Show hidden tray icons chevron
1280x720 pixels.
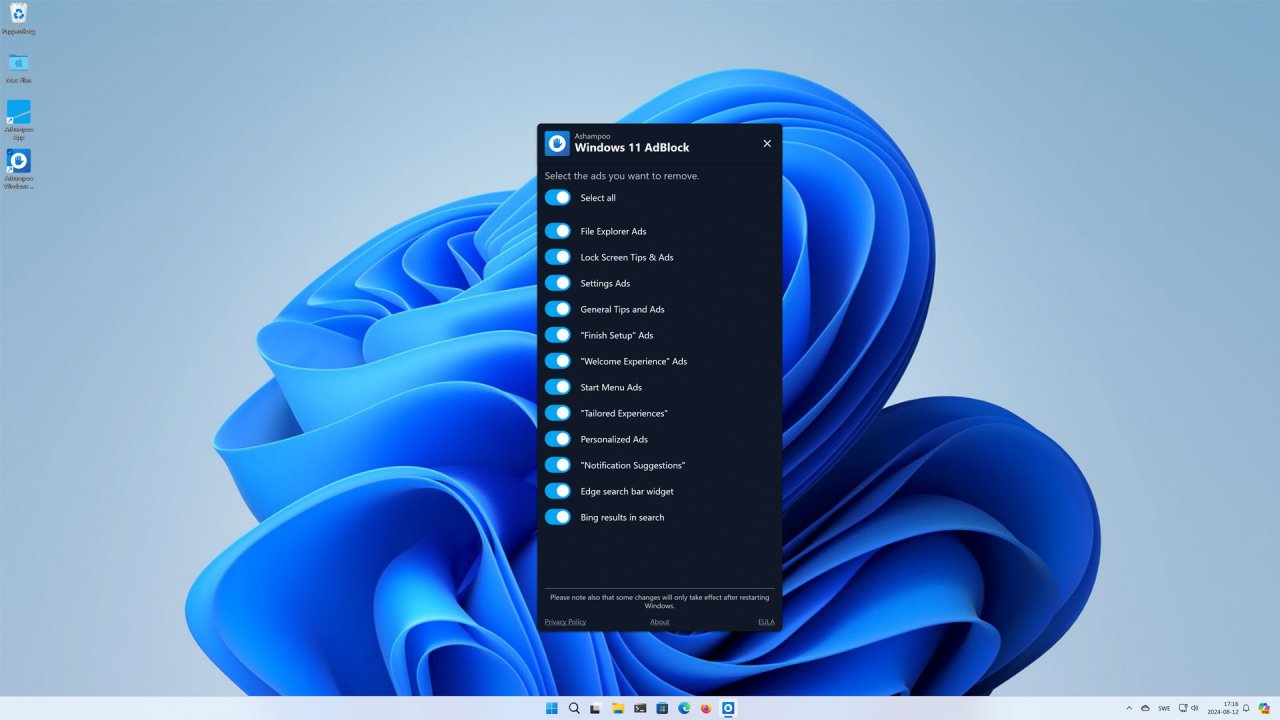click(1129, 708)
